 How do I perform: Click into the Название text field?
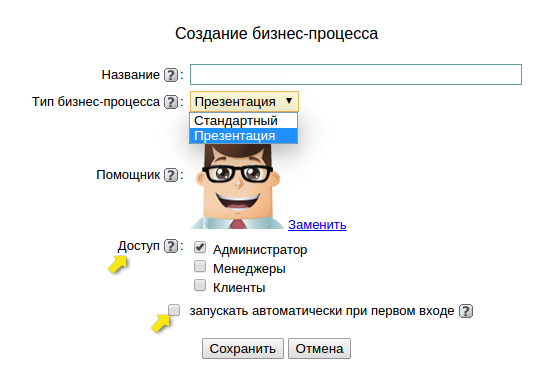(356, 74)
